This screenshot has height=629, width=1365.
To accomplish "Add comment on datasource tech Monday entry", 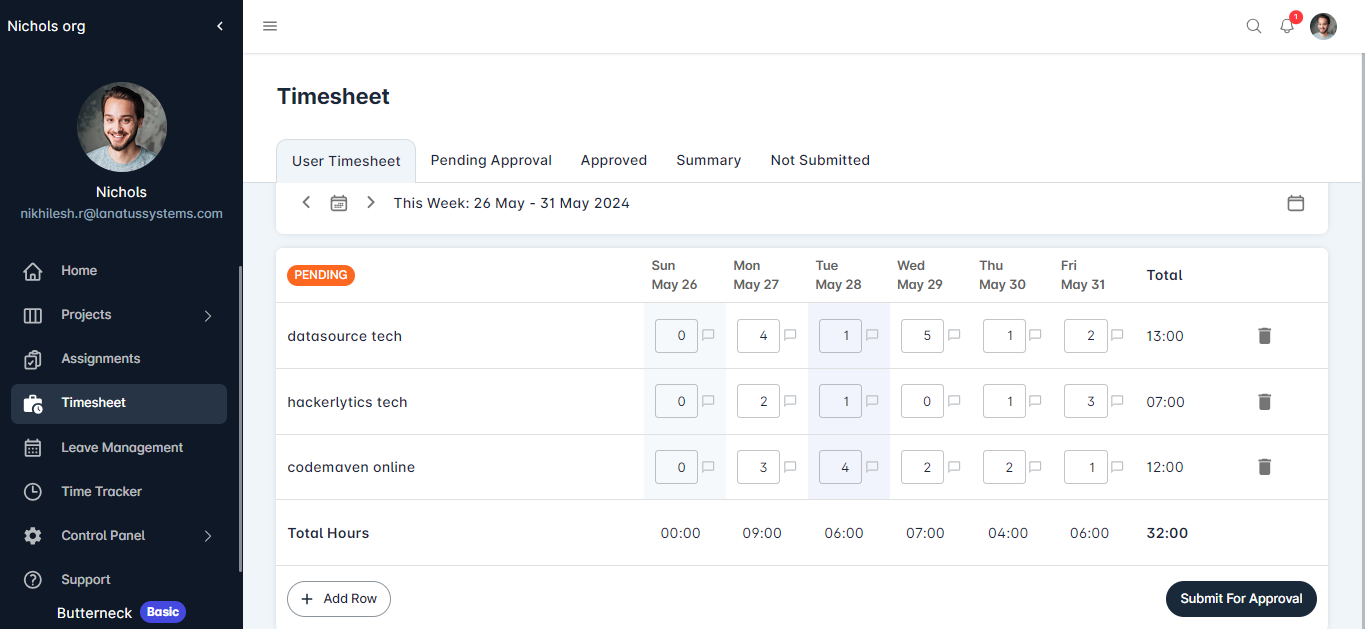I will [x=790, y=336].
